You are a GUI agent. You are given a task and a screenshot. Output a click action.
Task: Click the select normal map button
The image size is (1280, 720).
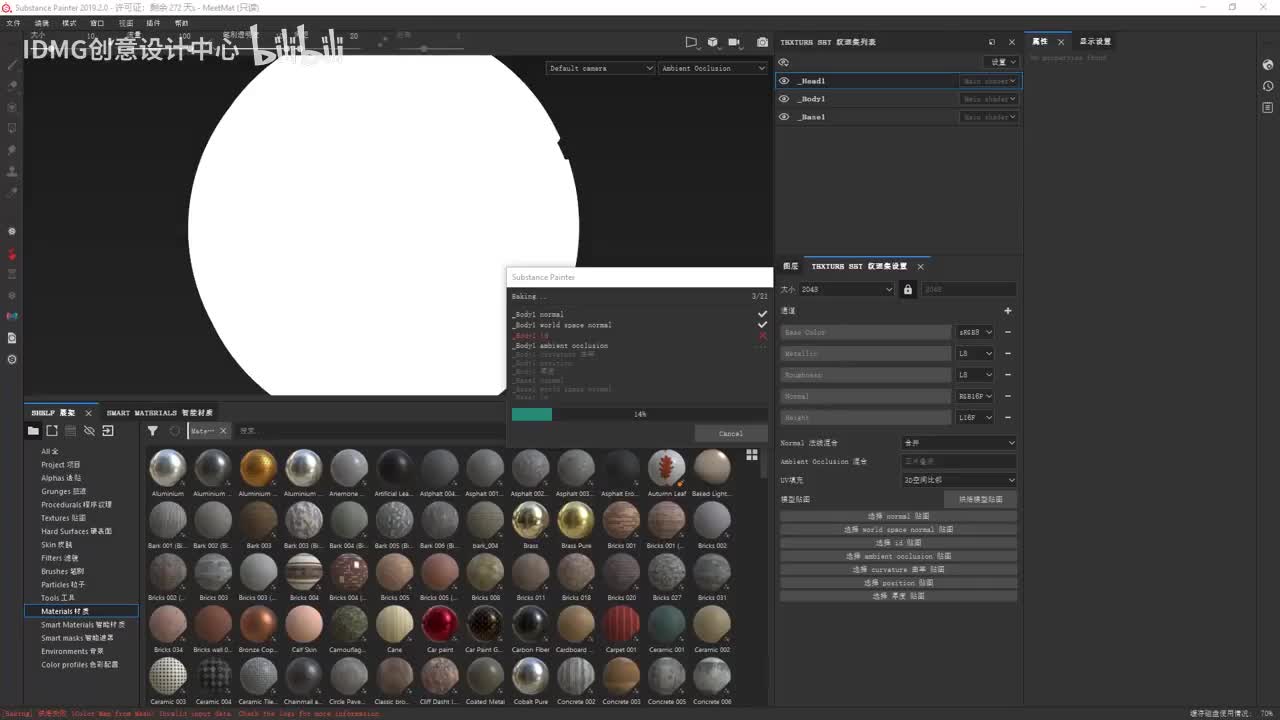pos(898,516)
